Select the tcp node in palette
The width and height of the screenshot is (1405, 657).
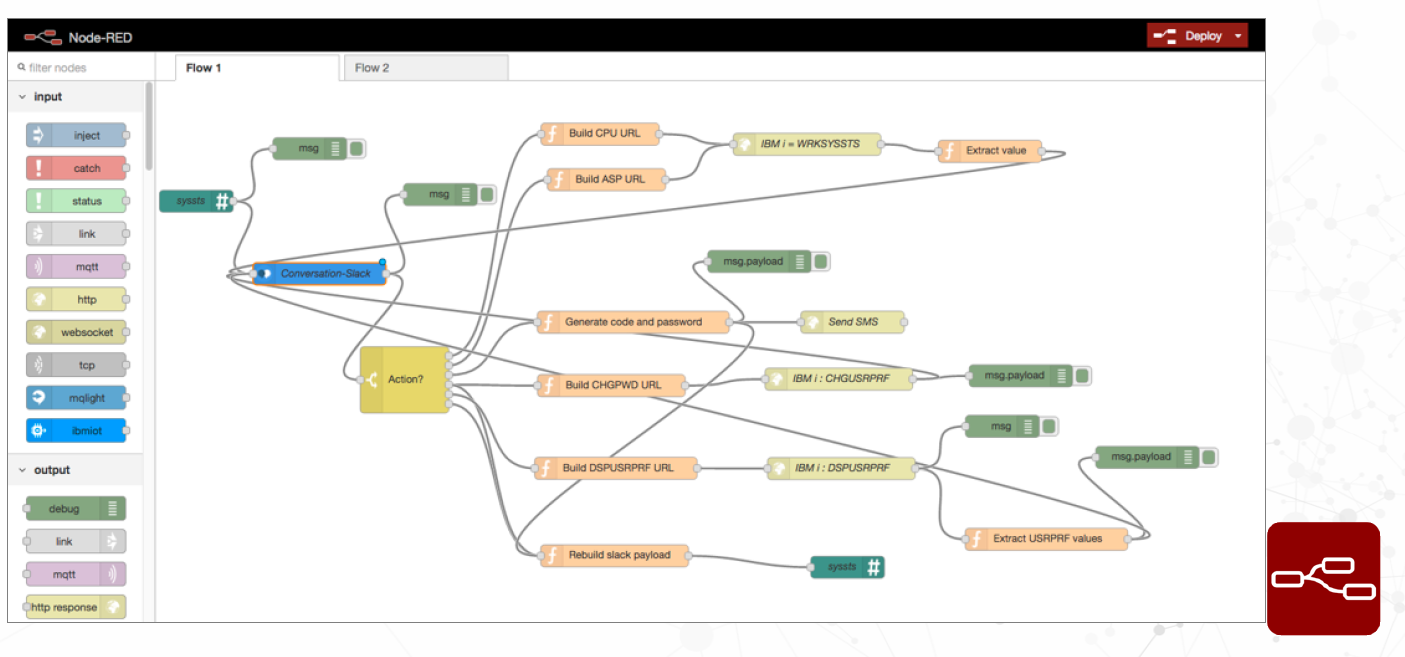point(77,365)
